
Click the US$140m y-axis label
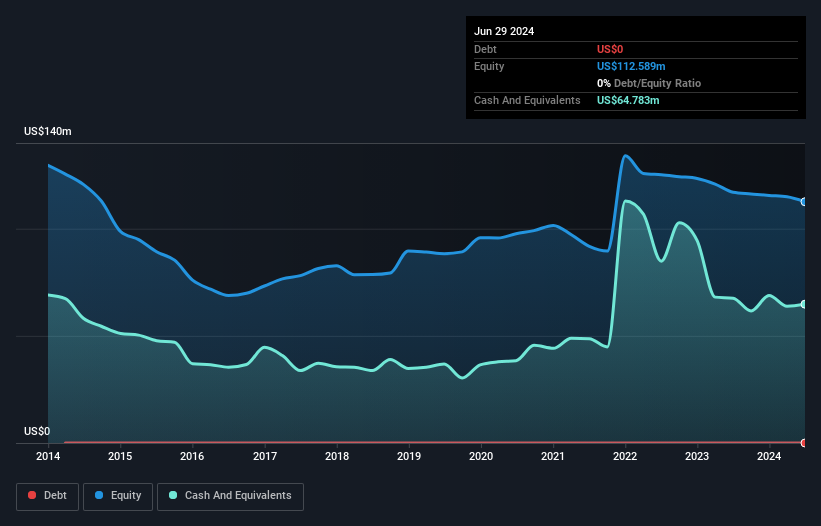(48, 131)
